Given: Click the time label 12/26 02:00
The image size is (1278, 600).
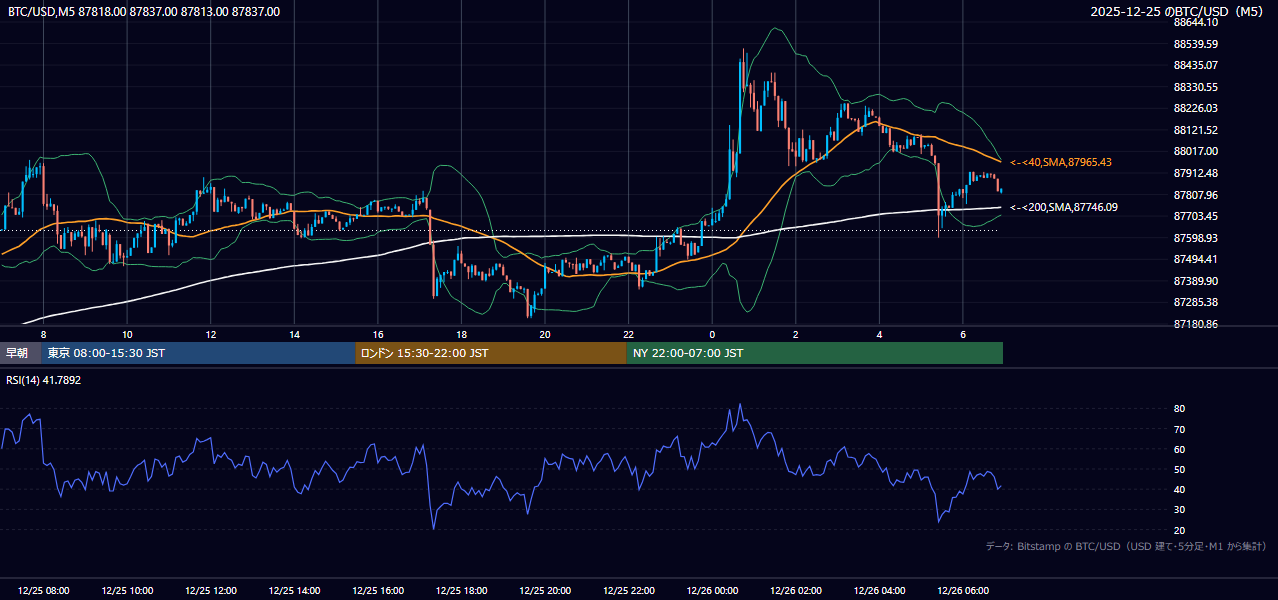Looking at the screenshot, I should tap(795, 591).
